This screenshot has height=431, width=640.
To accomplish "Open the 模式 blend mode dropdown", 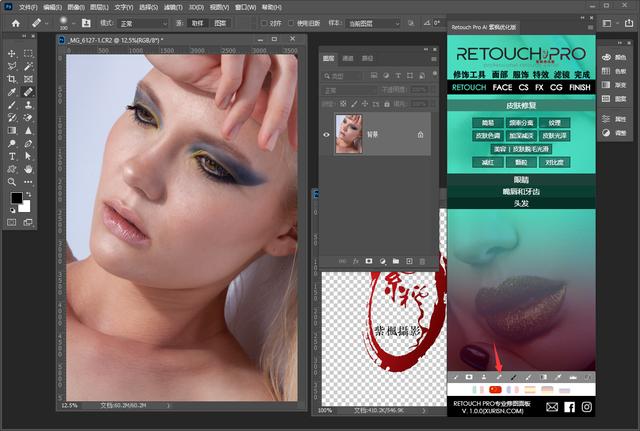I will coord(142,24).
